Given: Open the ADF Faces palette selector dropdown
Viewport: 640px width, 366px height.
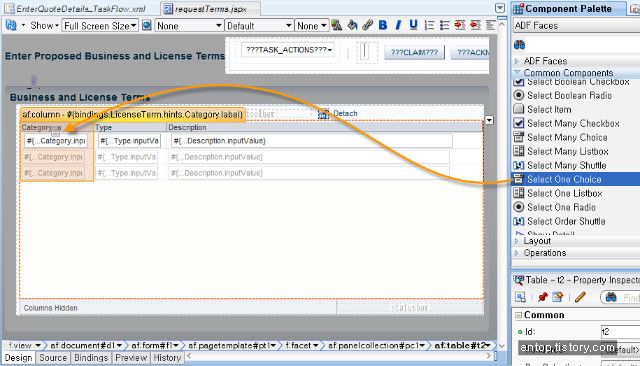Looking at the screenshot, I should tap(576, 26).
